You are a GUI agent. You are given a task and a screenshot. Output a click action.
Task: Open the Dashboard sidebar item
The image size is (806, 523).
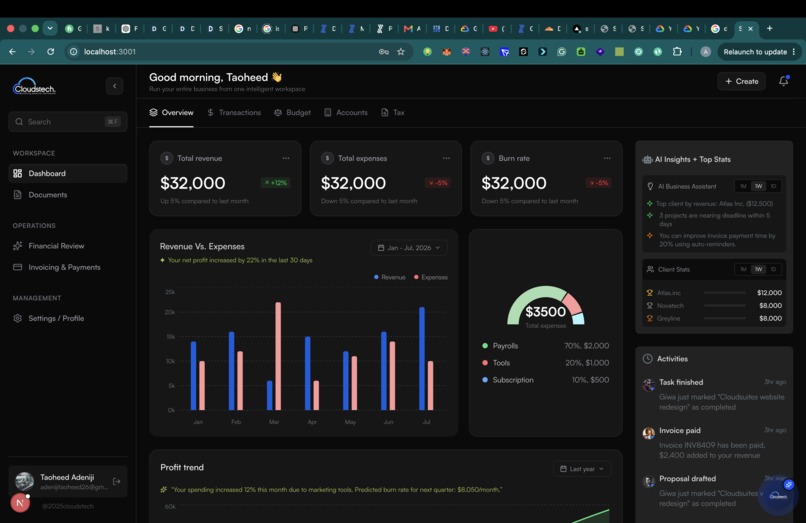[x=67, y=173]
